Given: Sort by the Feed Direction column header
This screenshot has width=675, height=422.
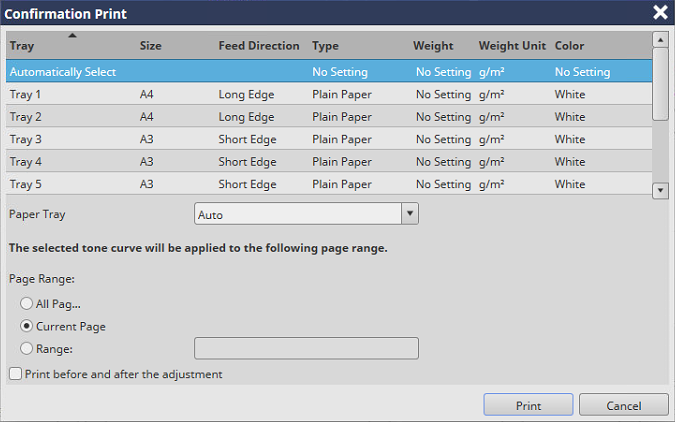Looking at the screenshot, I should click(258, 46).
